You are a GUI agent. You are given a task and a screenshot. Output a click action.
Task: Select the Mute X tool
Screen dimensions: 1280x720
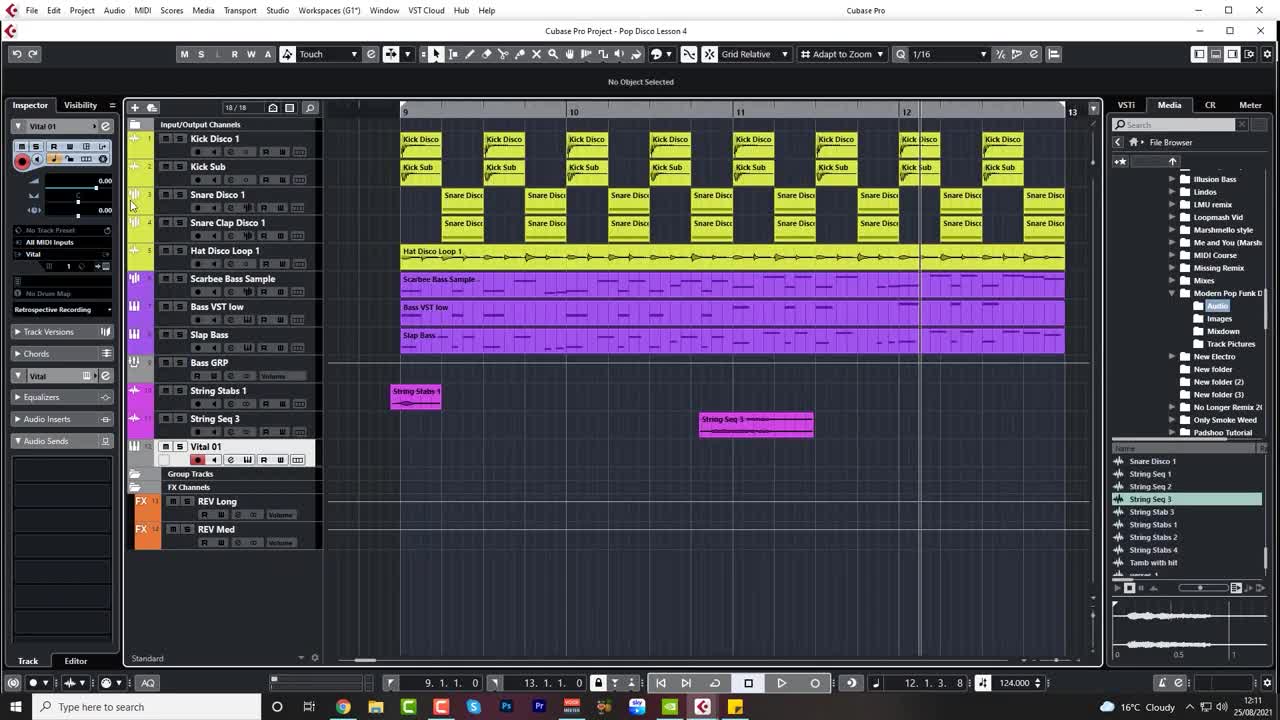coord(536,54)
